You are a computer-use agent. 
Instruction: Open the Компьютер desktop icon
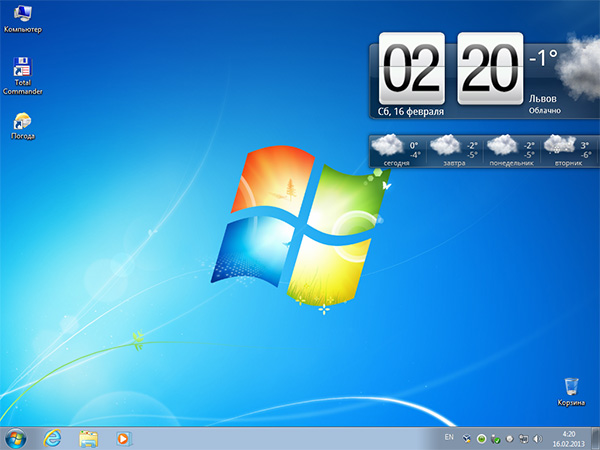tap(18, 15)
